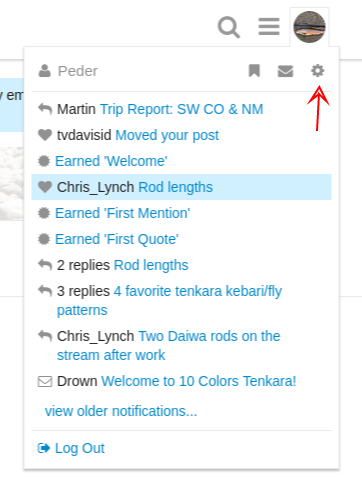
Task: Open bookmarks via the bookmark icon
Action: (254, 71)
